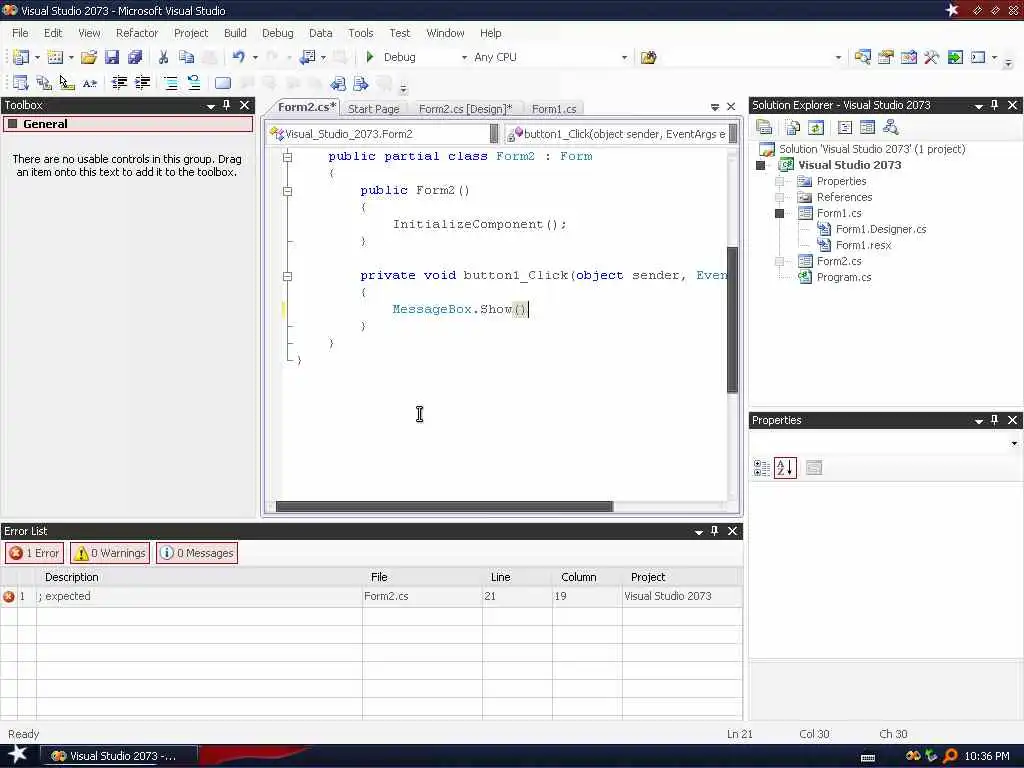
Task: Toggle the 0 Messages filter button
Action: point(197,553)
